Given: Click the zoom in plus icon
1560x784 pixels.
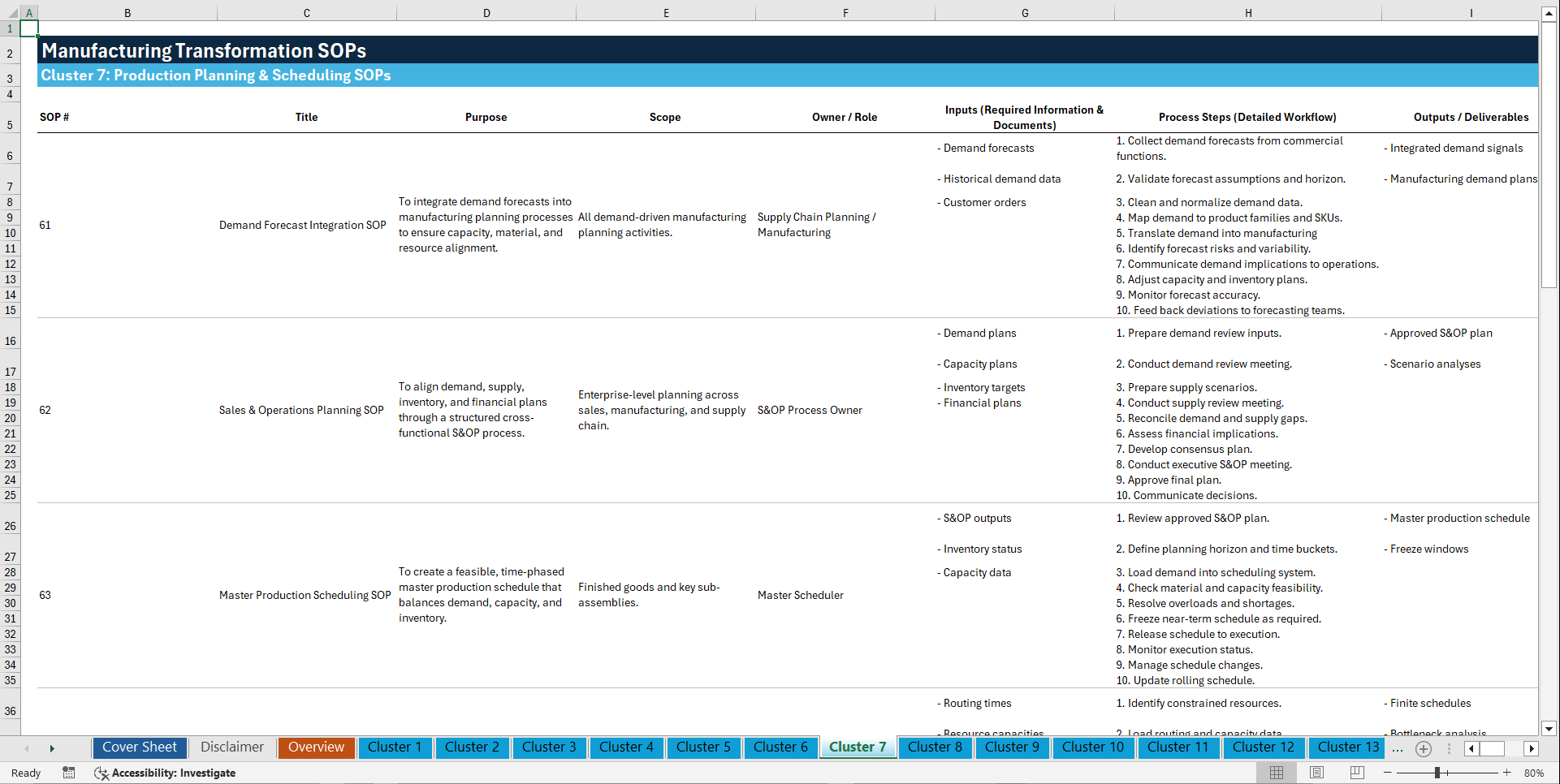Looking at the screenshot, I should coord(1508,773).
